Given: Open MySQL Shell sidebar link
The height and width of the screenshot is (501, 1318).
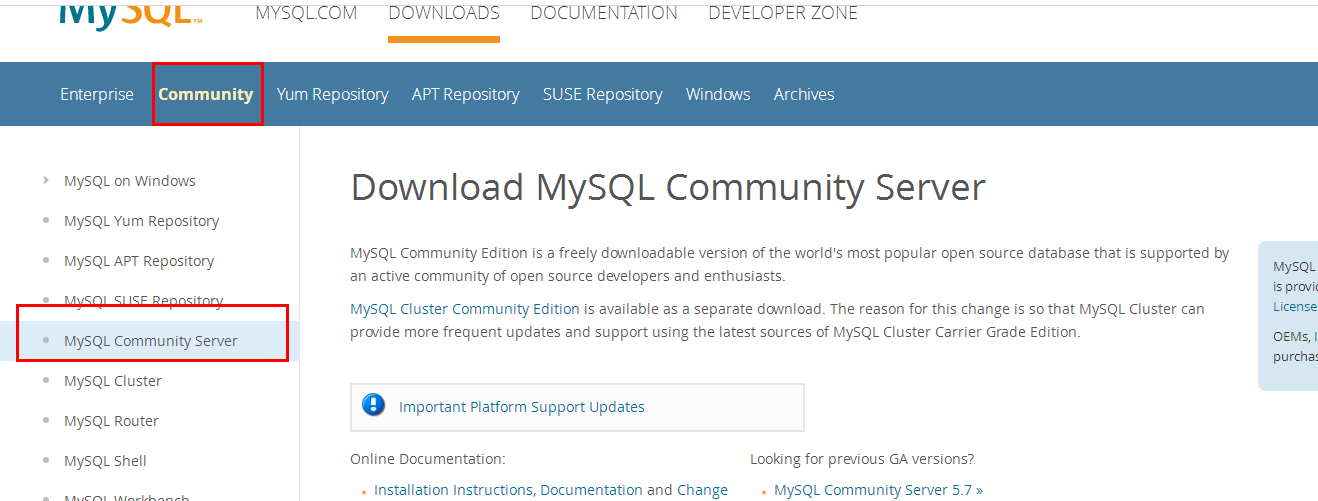Looking at the screenshot, I should tap(106, 461).
